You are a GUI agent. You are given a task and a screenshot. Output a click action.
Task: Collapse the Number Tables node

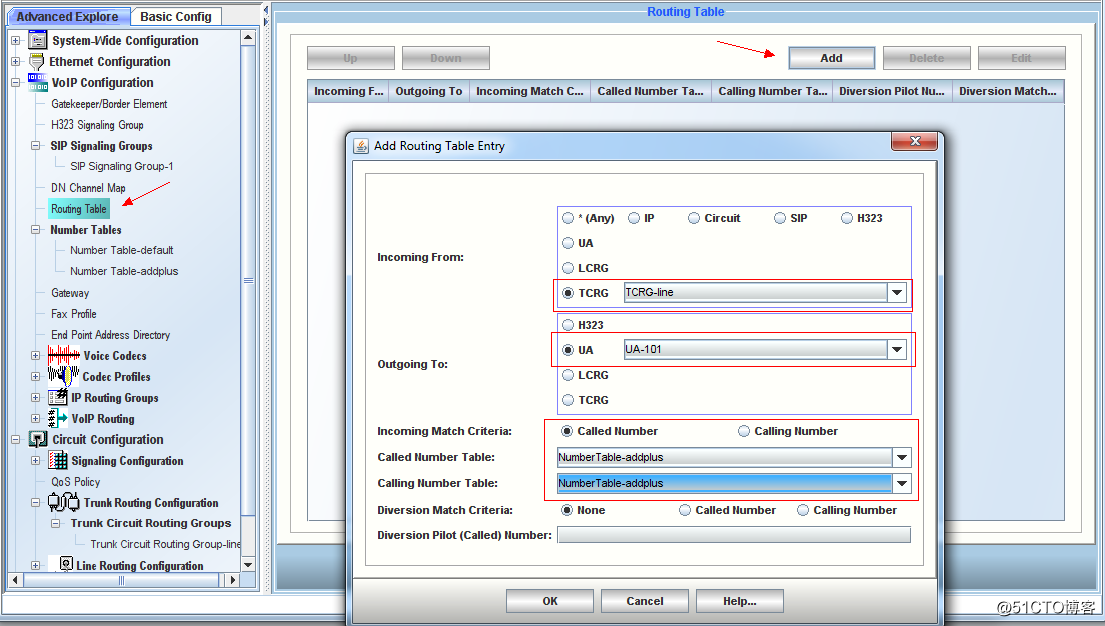pyautogui.click(x=35, y=230)
